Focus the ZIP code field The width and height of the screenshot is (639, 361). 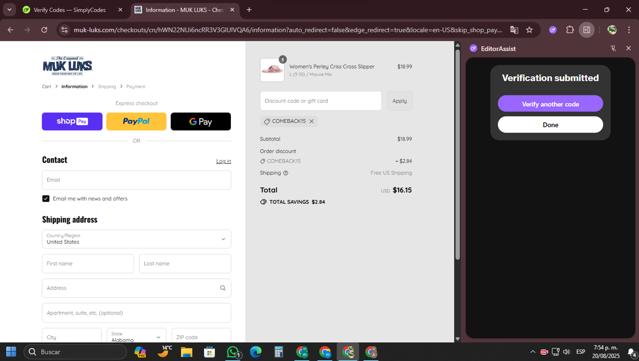tap(201, 336)
